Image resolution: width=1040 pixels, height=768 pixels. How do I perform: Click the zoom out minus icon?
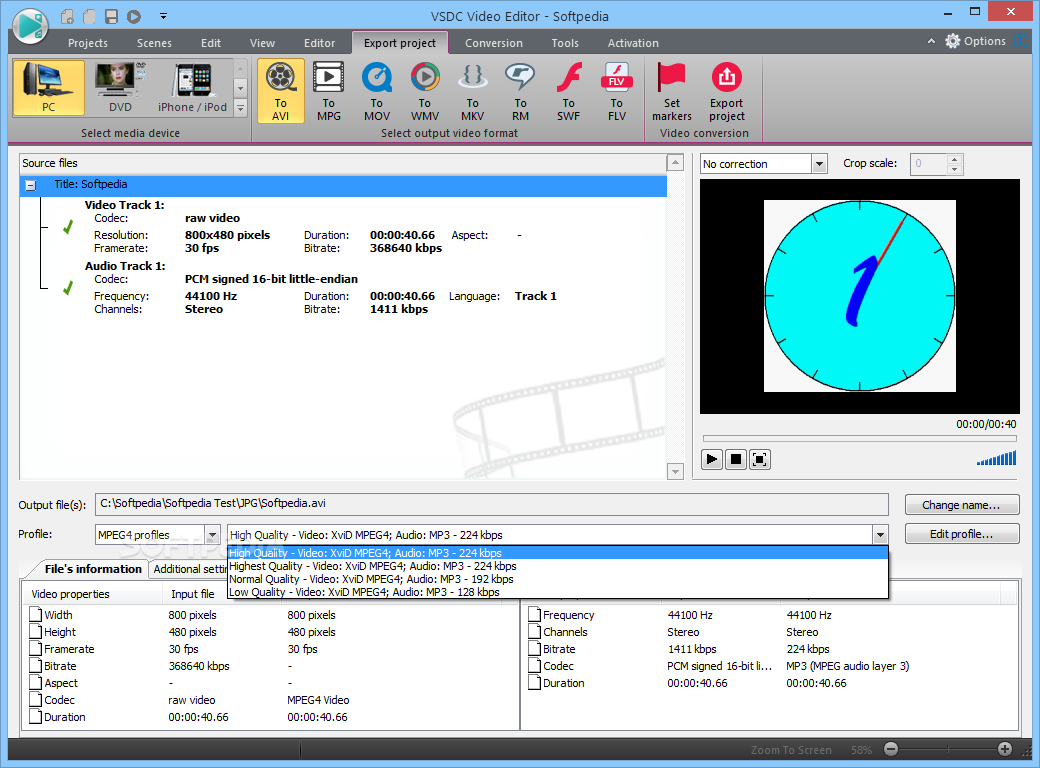891,749
